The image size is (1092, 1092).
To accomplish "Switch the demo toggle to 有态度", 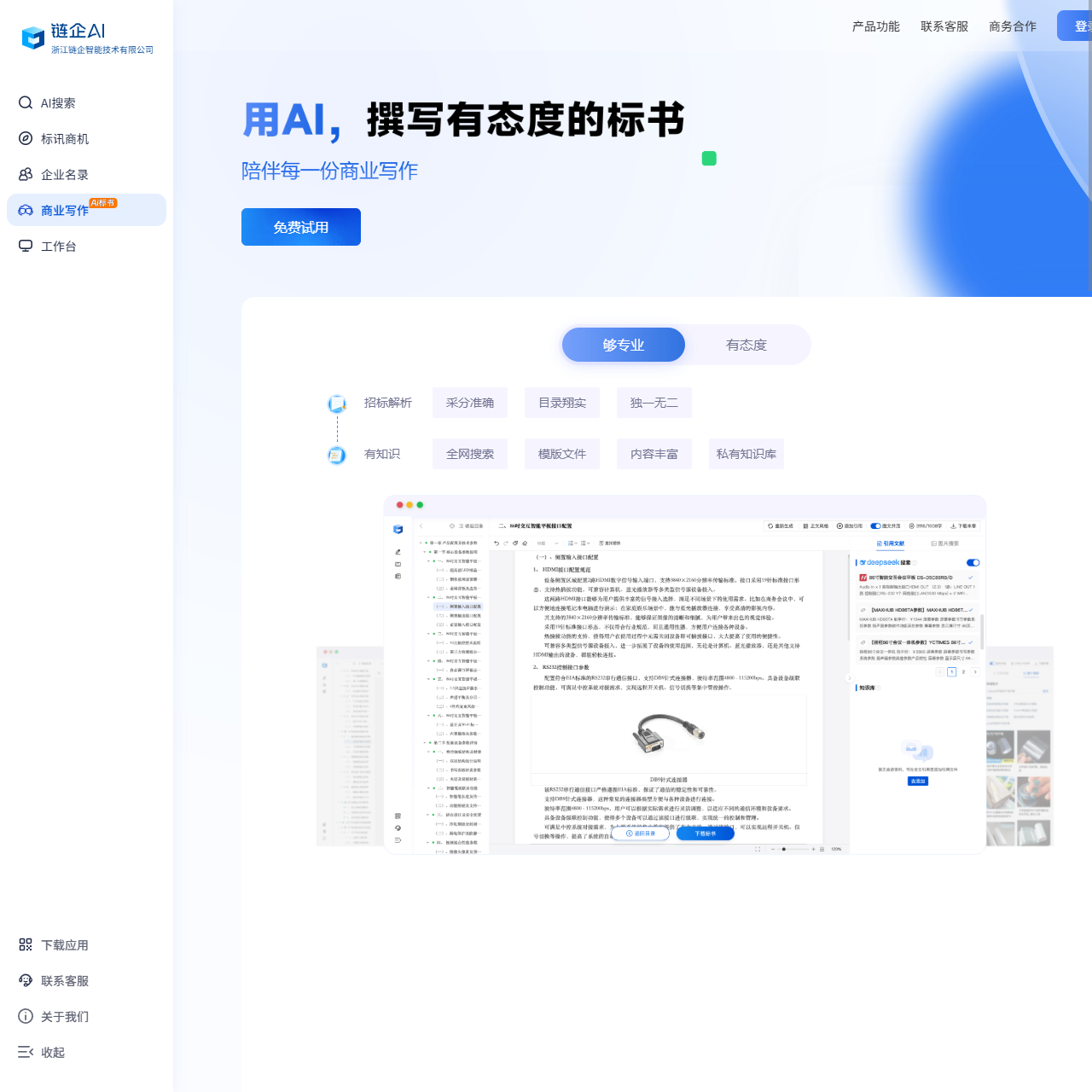I will 746,345.
